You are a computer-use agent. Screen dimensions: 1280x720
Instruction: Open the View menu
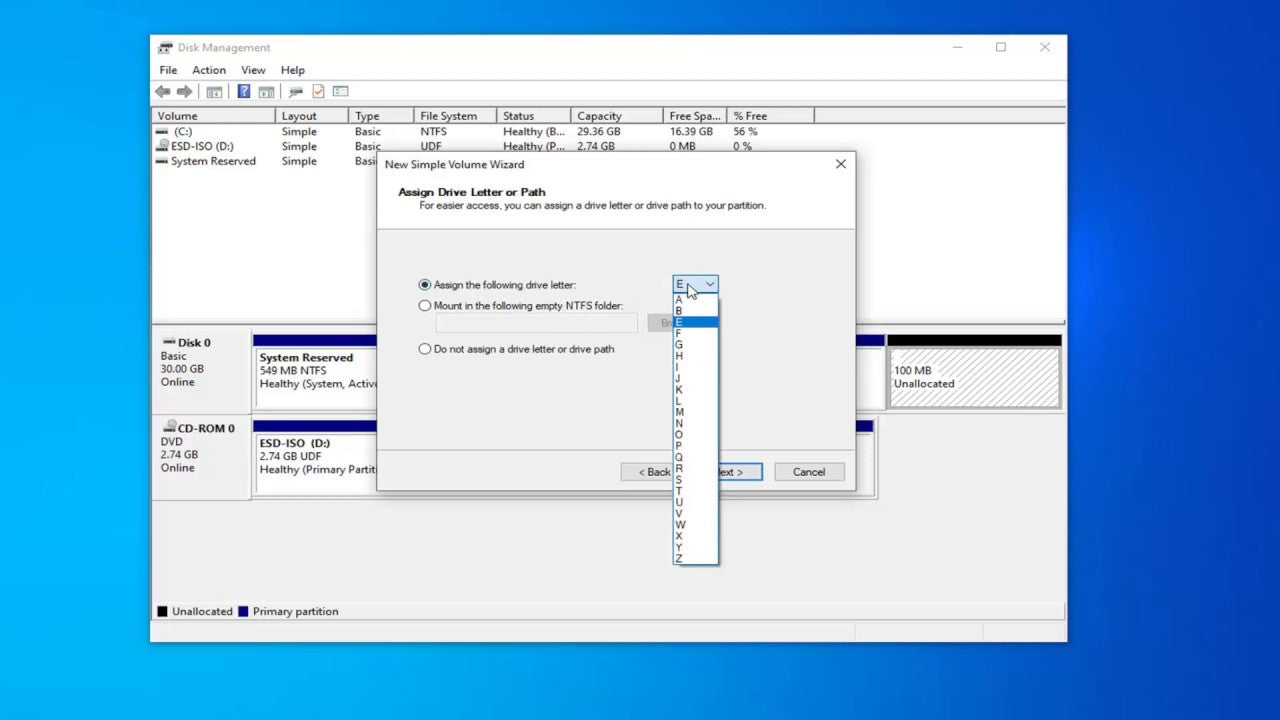click(253, 70)
